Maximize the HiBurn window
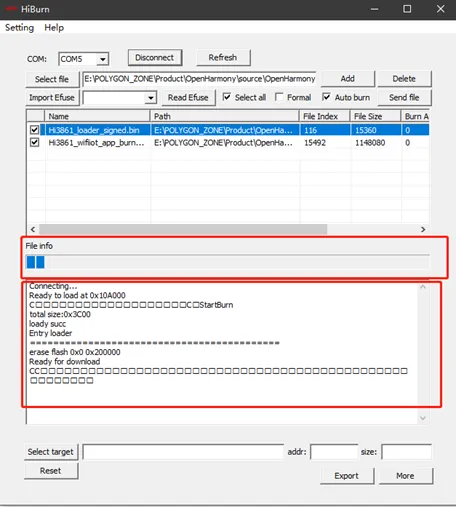 click(407, 9)
